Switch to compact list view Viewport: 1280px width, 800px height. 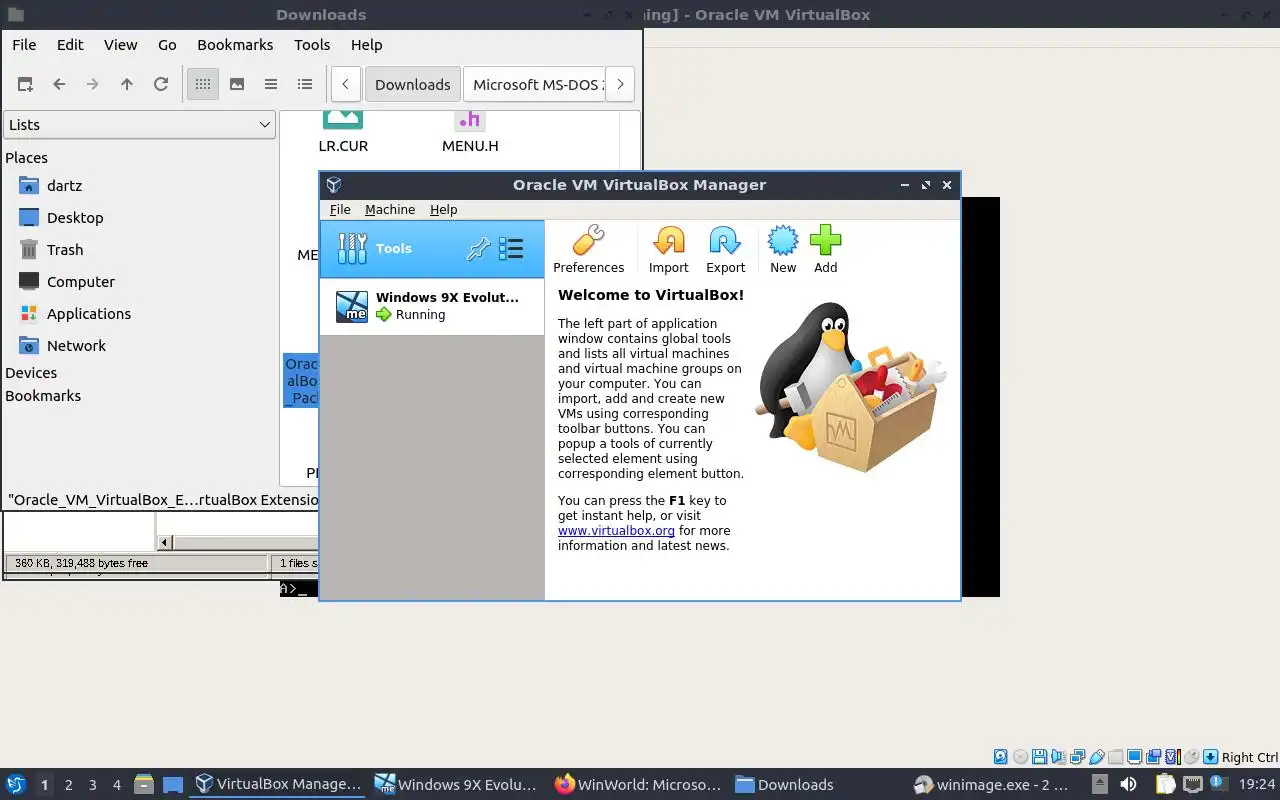click(x=271, y=85)
